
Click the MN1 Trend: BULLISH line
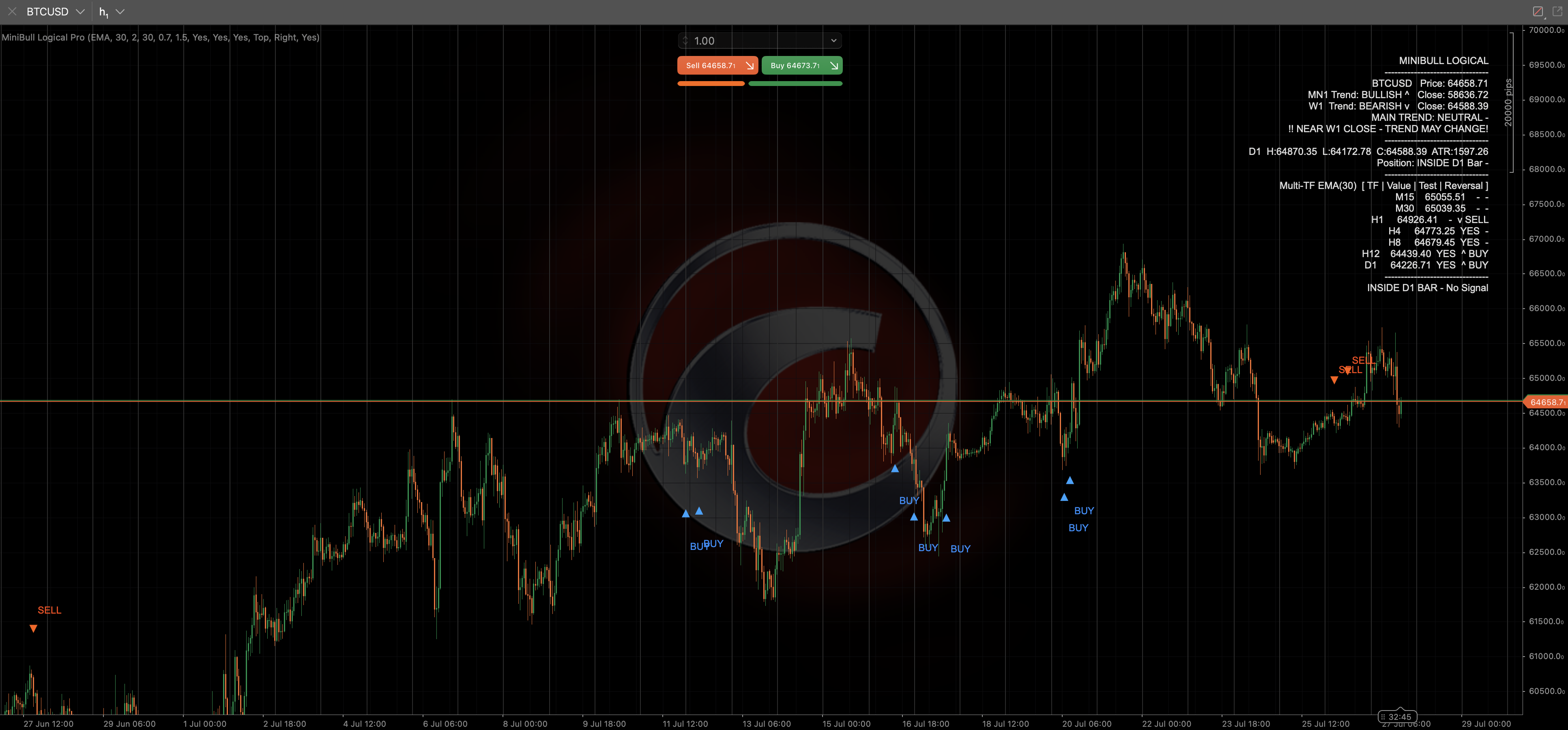pos(1398,94)
